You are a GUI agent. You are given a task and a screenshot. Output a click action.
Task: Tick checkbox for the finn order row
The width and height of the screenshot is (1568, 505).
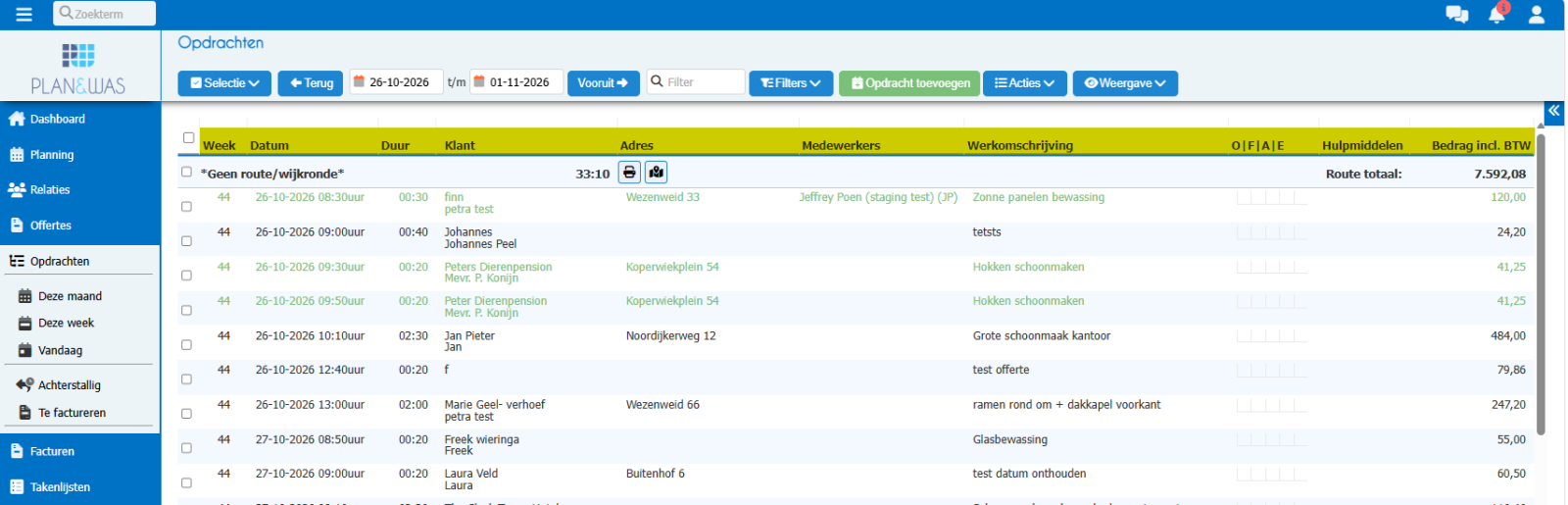186,207
